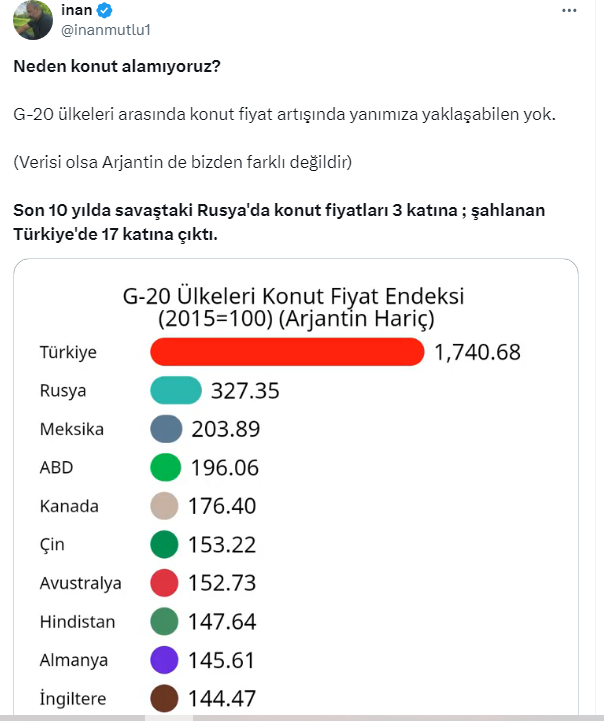The width and height of the screenshot is (604, 721).
Task: Click the chart title "G-20 Ülkeleri Konut Fiyat Endeksi"
Action: [x=294, y=298]
